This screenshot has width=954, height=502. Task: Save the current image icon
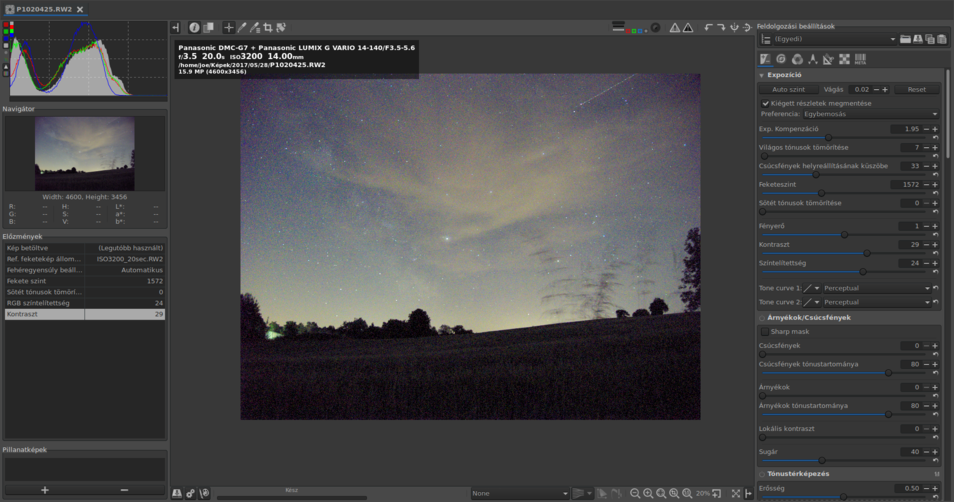click(176, 493)
